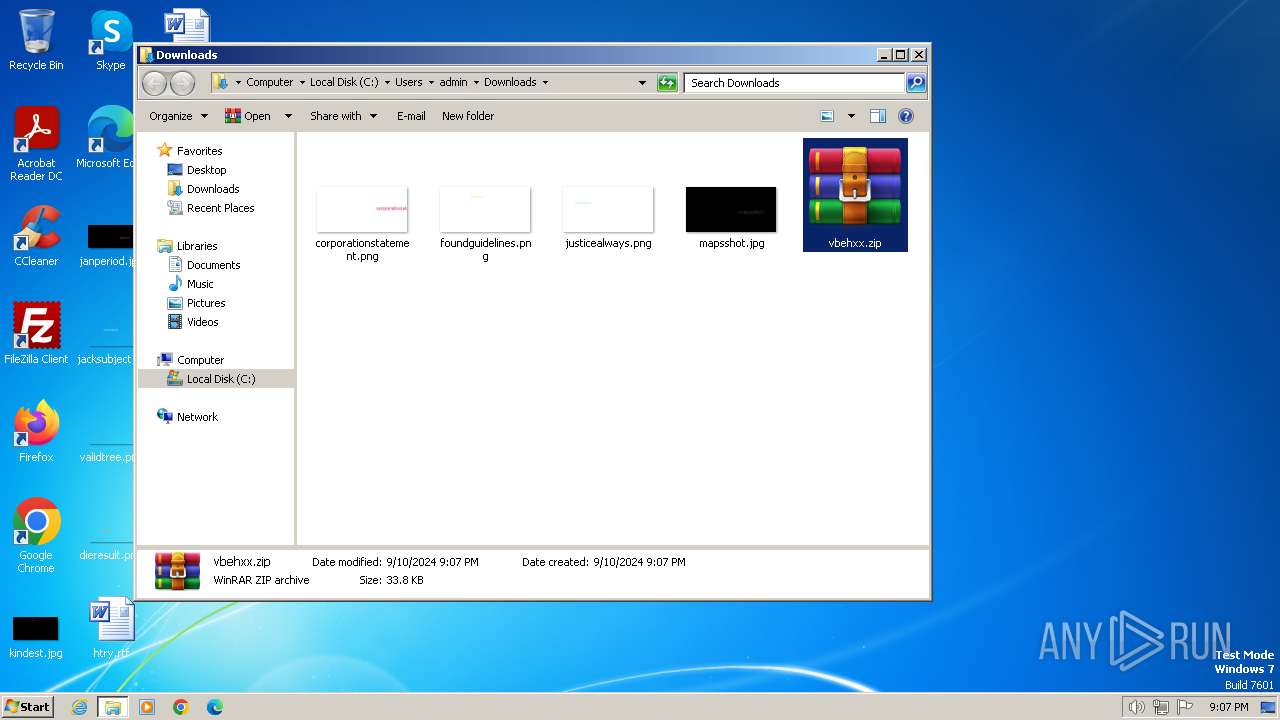
Task: Expand the address bar history dropdown
Action: tap(642, 83)
